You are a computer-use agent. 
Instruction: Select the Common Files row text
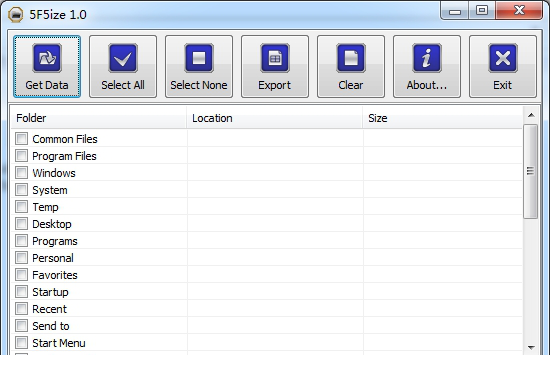(65, 139)
